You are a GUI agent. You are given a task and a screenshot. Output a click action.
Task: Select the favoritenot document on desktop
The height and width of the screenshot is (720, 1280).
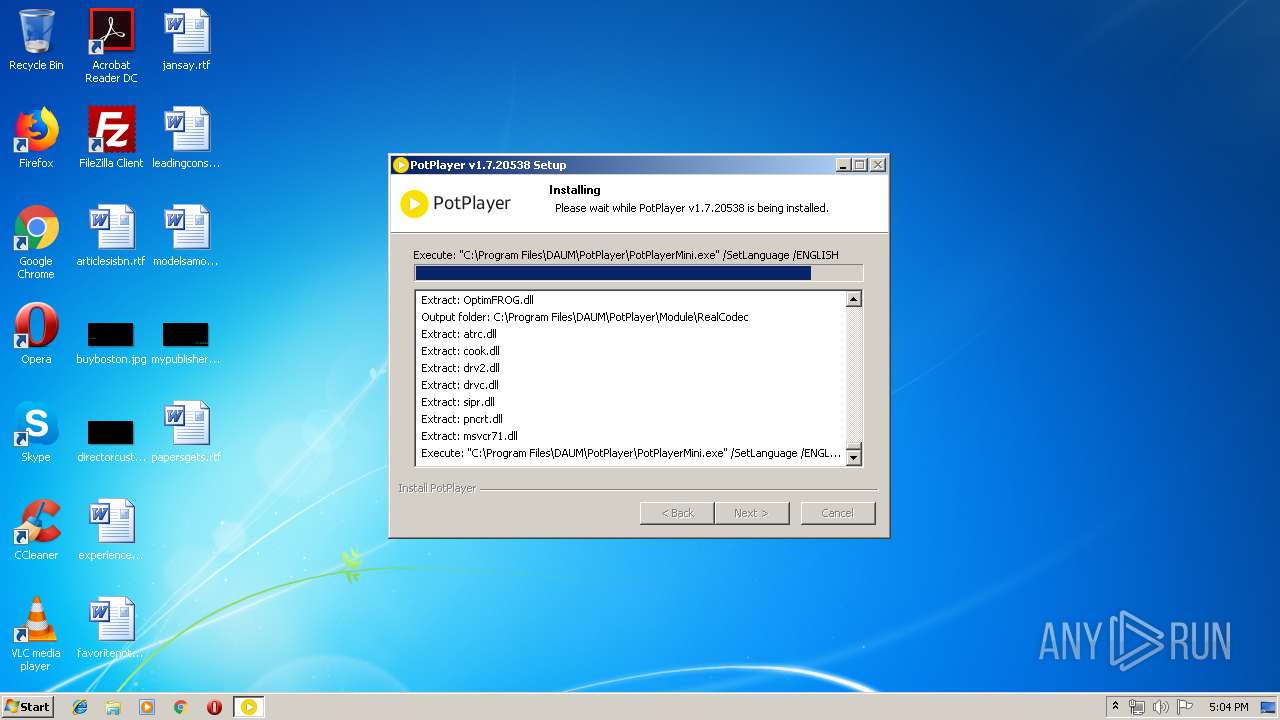(x=111, y=628)
